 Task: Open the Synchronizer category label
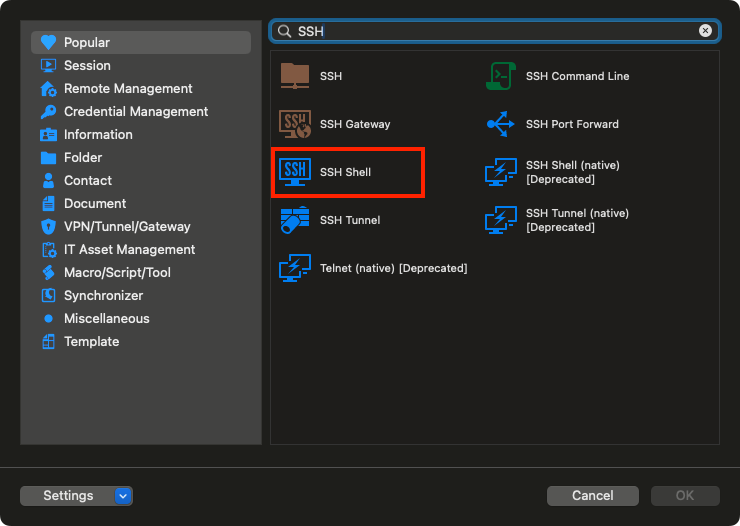tap(103, 296)
